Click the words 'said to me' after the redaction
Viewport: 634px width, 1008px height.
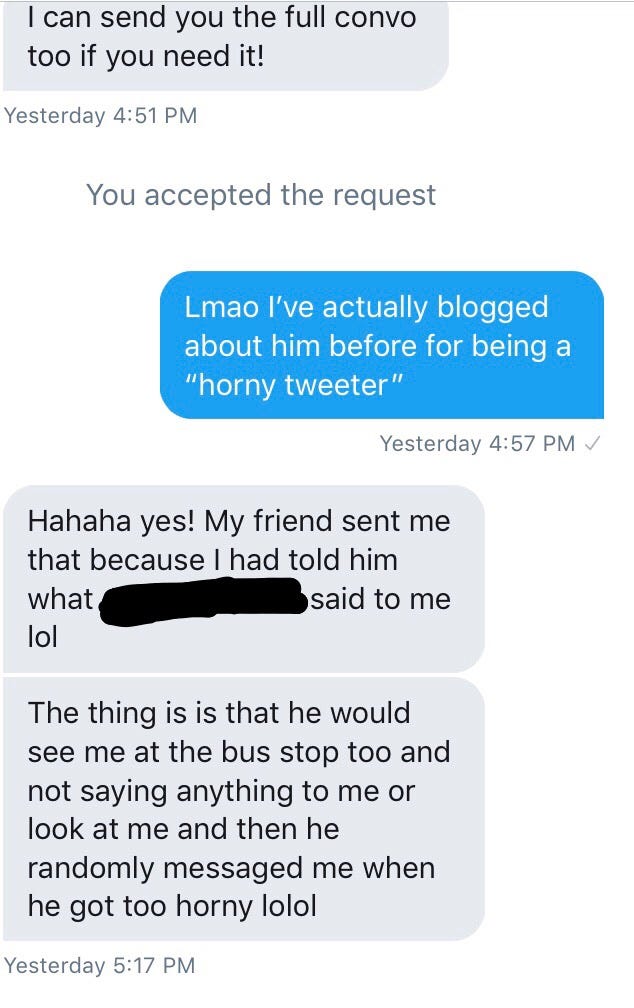[381, 599]
